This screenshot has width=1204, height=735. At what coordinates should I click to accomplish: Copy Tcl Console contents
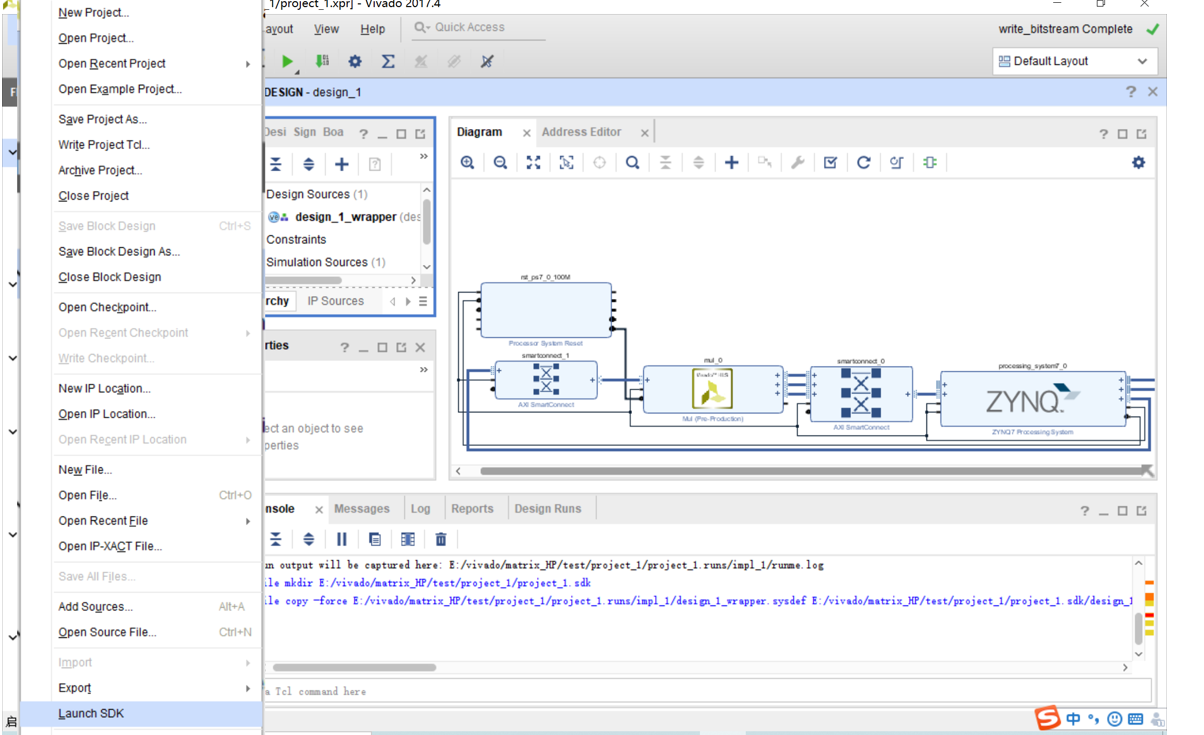click(374, 539)
